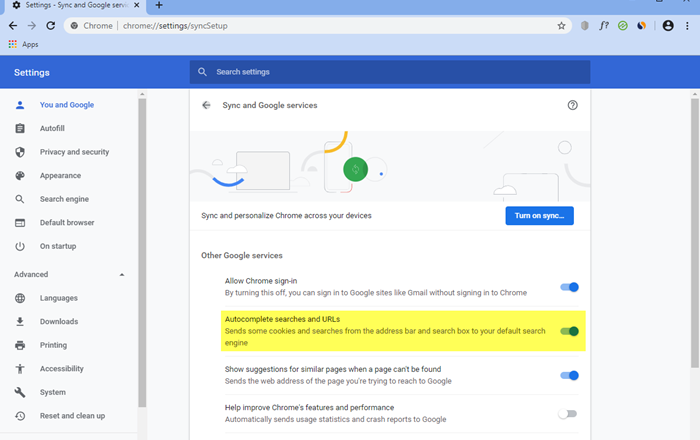Click the On startup power icon
The image size is (700, 440).
click(x=20, y=246)
